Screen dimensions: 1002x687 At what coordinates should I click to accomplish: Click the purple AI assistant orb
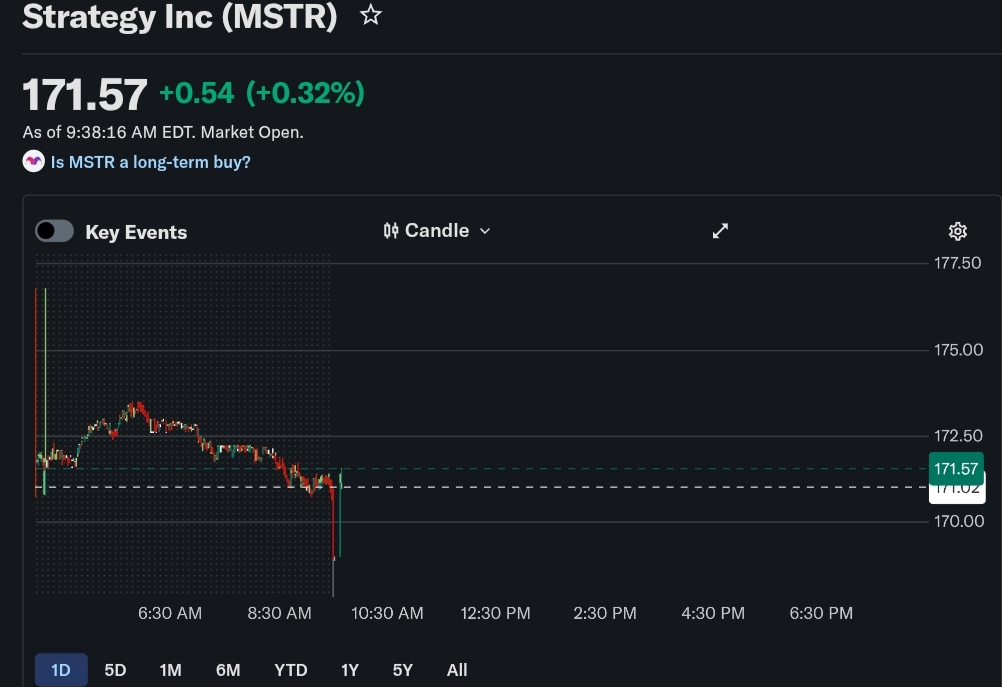pos(33,161)
